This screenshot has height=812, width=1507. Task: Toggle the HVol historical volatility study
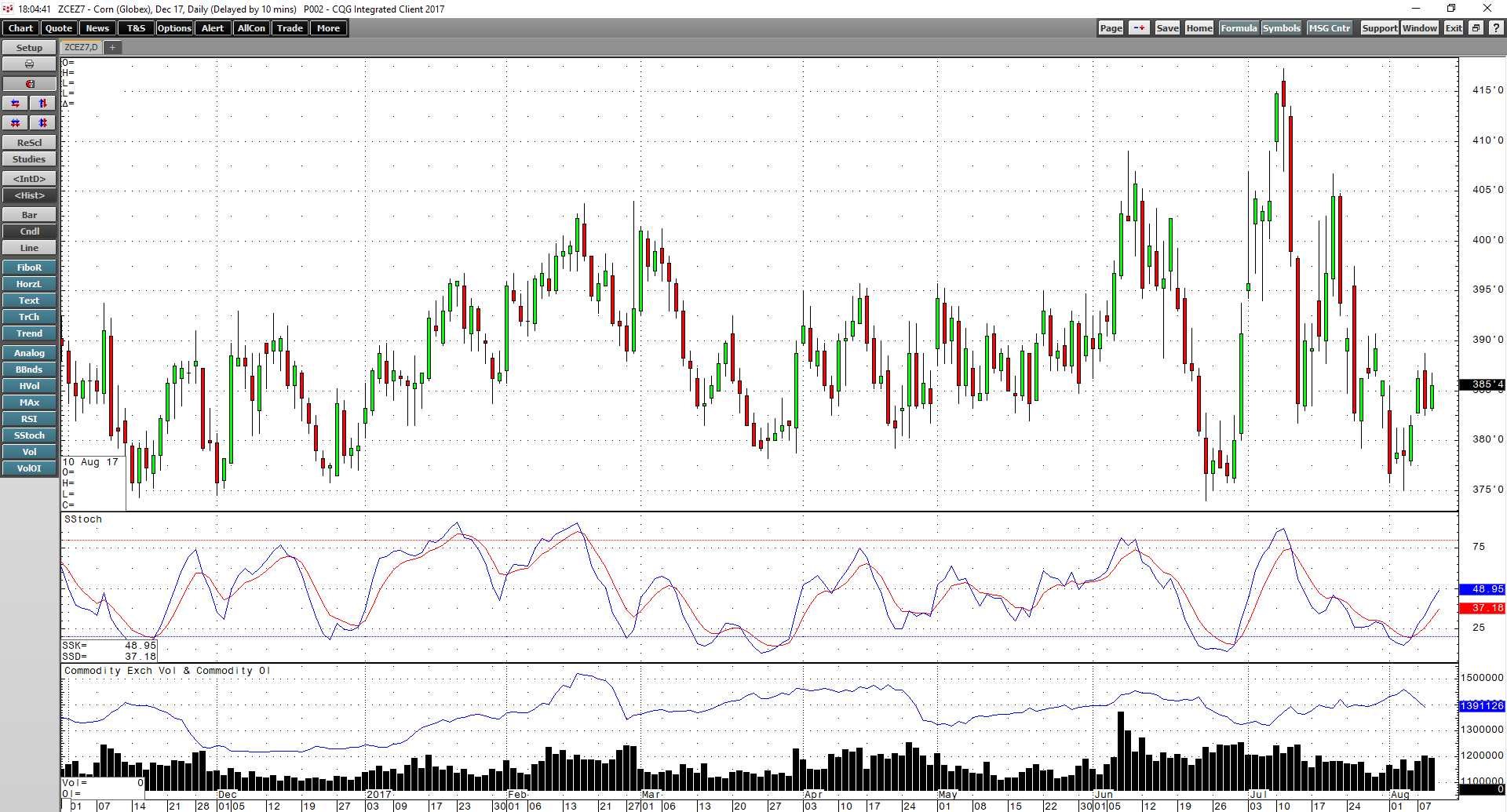click(x=29, y=386)
